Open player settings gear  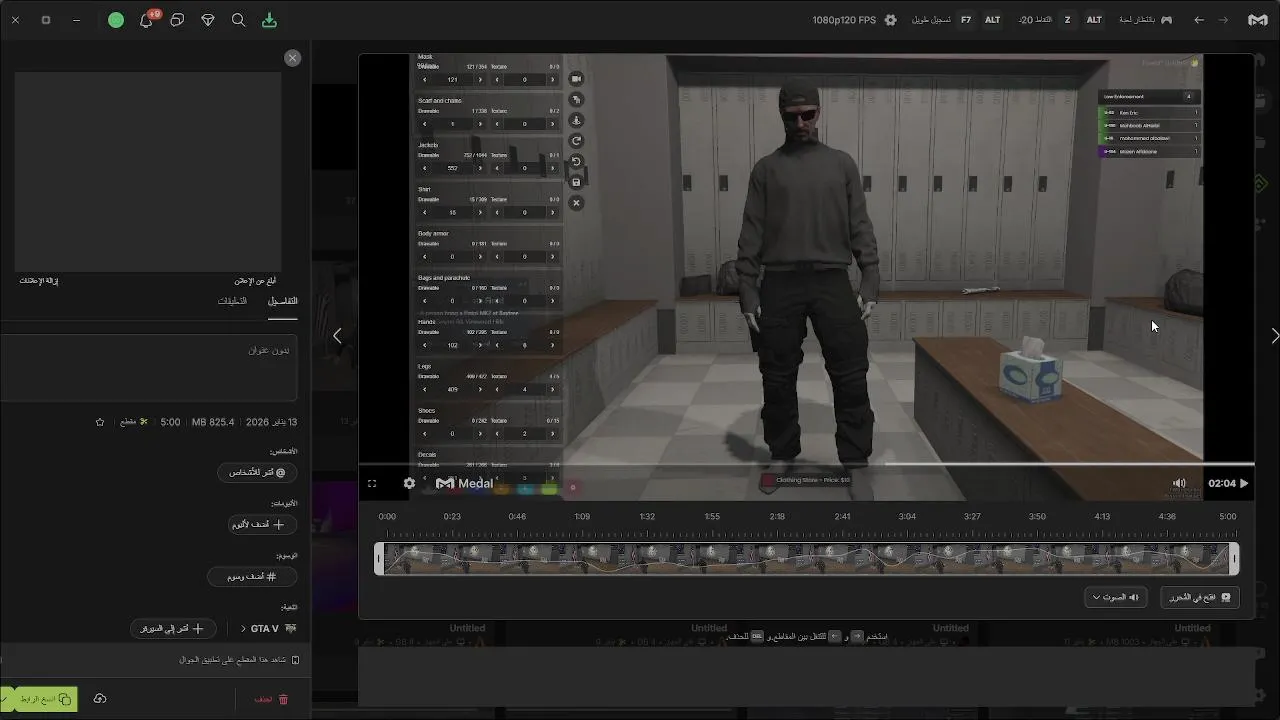click(x=409, y=483)
